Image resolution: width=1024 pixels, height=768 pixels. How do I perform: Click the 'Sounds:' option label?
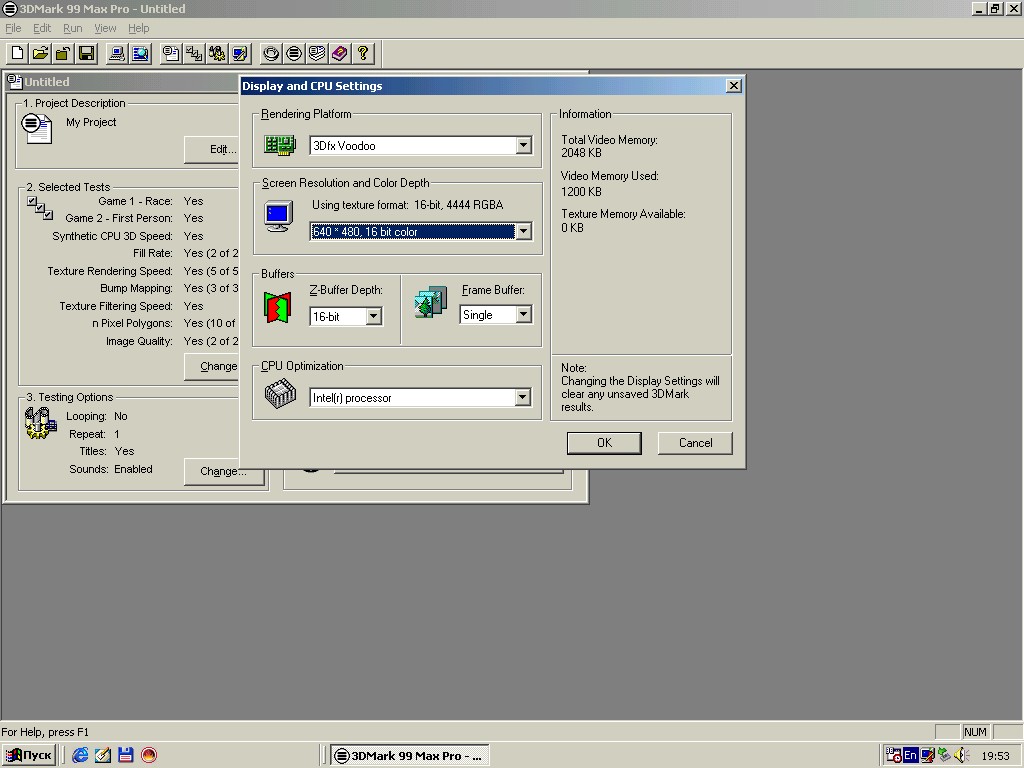click(x=89, y=469)
